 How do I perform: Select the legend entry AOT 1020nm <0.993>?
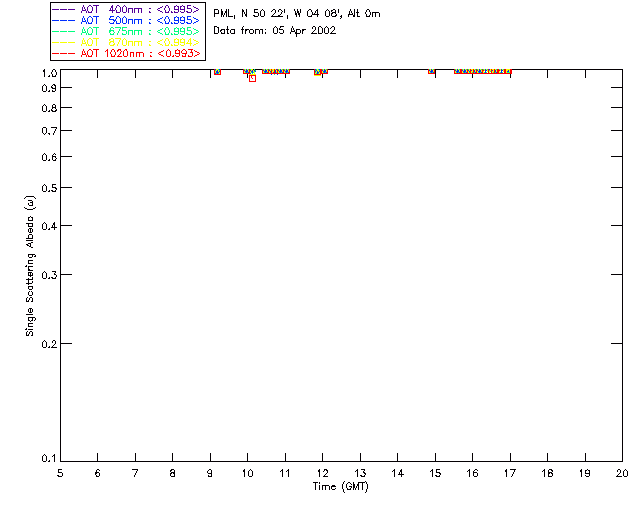[x=126, y=53]
